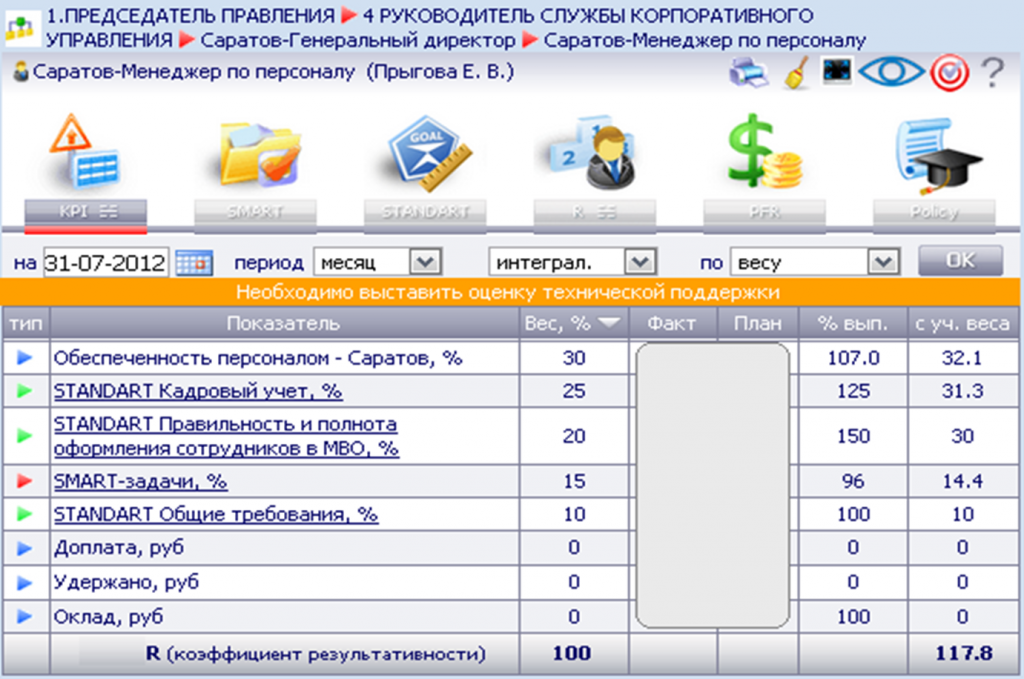This screenshot has height=679, width=1024.
Task: Sort by the Вес, % column header
Action: 573,323
